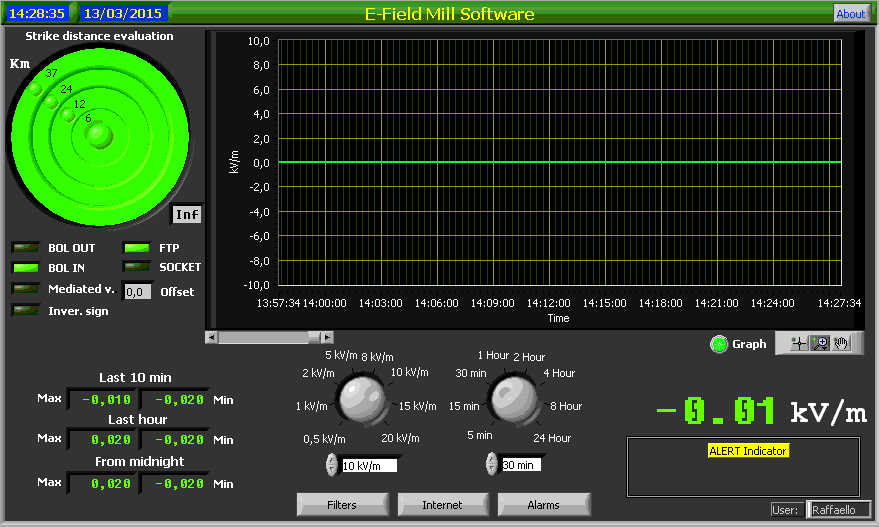
Task: Click the 24 Hour knob position label
Action: click(x=552, y=438)
